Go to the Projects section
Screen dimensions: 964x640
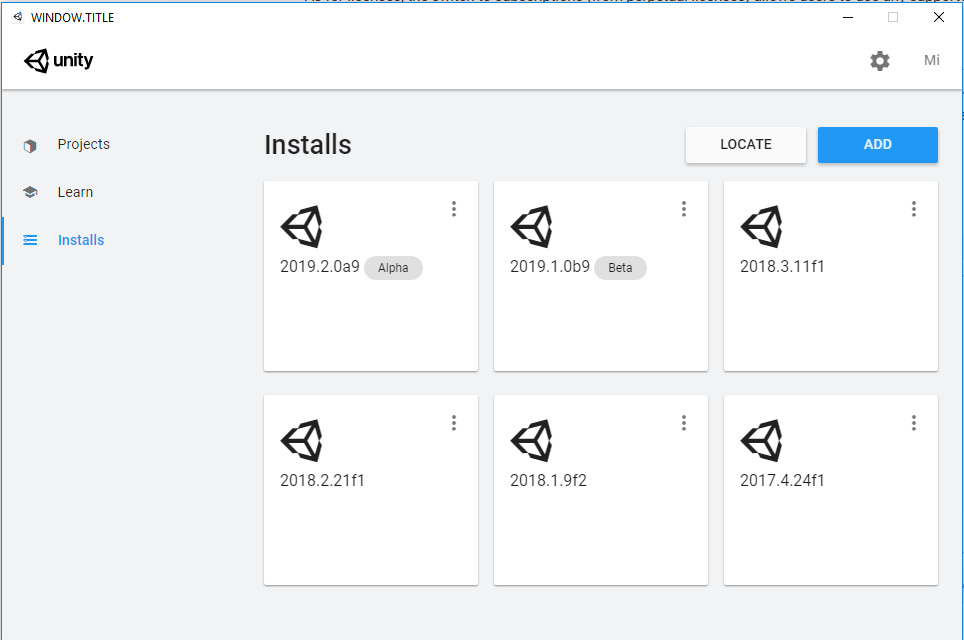click(x=82, y=144)
